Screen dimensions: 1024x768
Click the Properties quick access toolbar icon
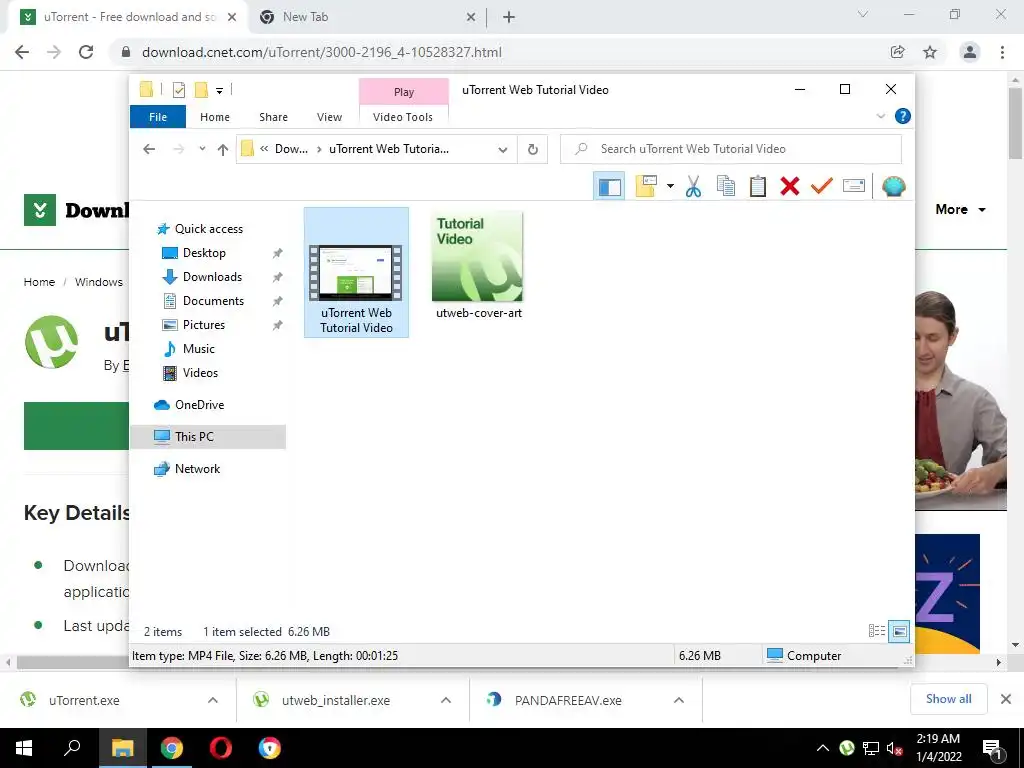[178, 90]
